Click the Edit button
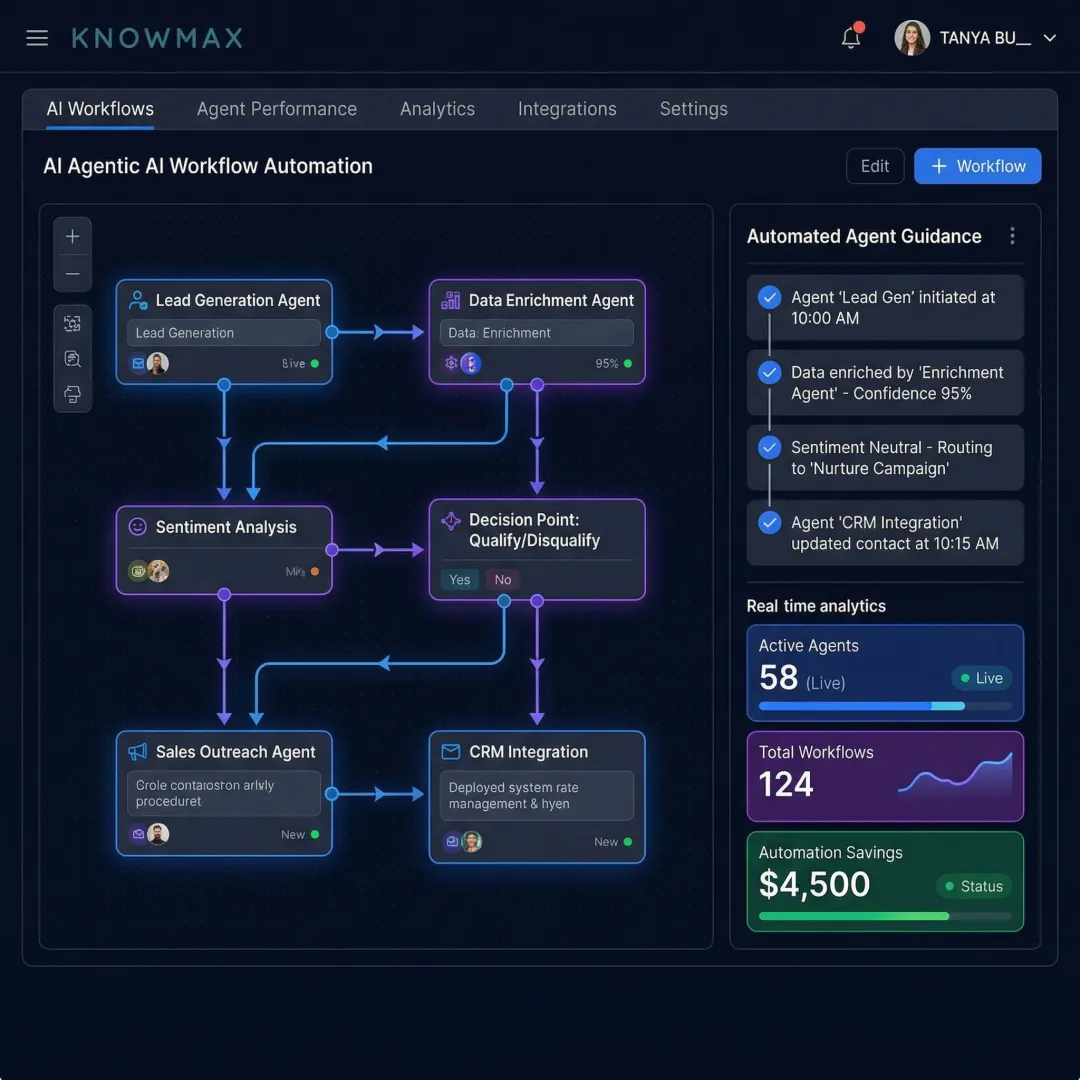 coord(875,166)
